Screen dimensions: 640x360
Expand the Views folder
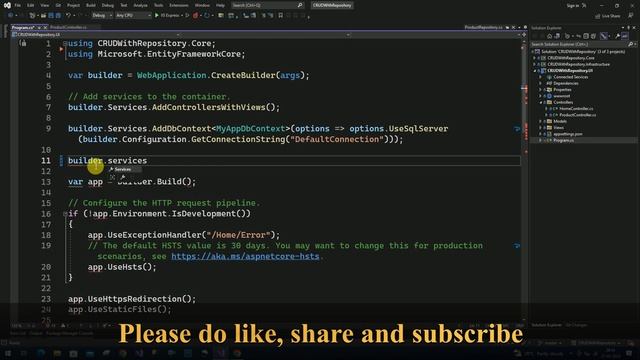pyautogui.click(x=540, y=128)
